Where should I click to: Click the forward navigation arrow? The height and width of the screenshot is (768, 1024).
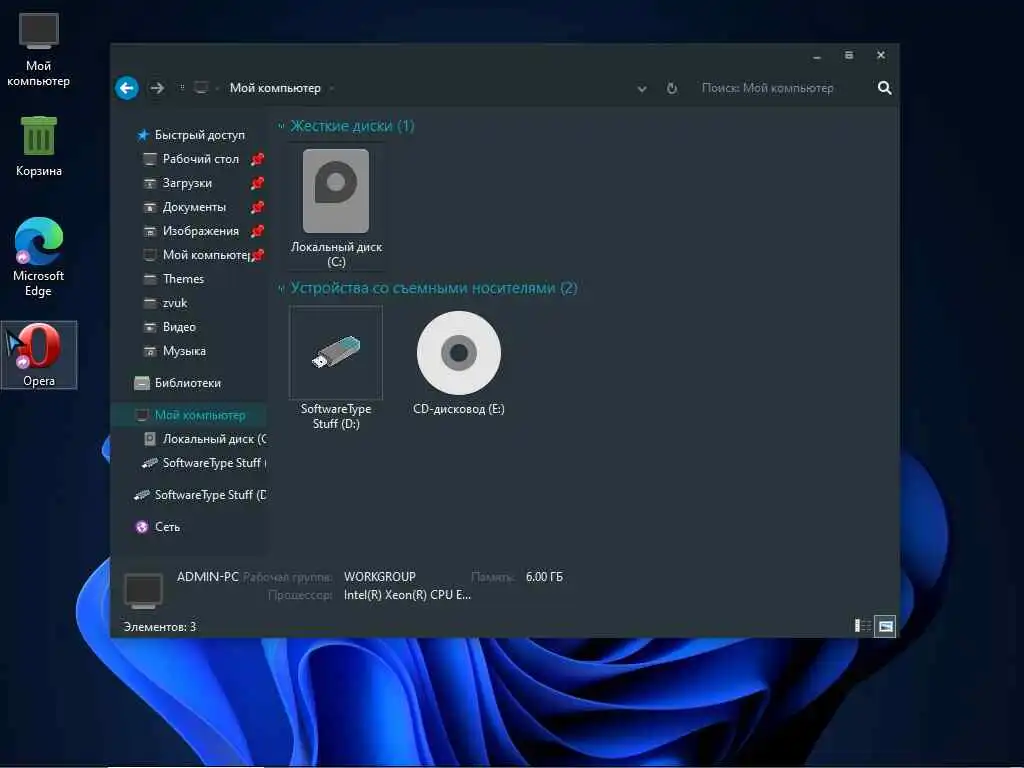click(157, 88)
